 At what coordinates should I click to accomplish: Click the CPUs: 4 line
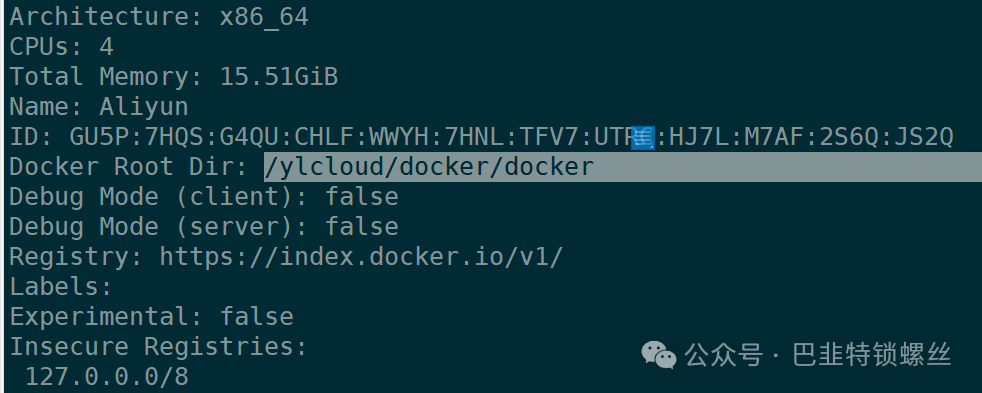point(61,47)
